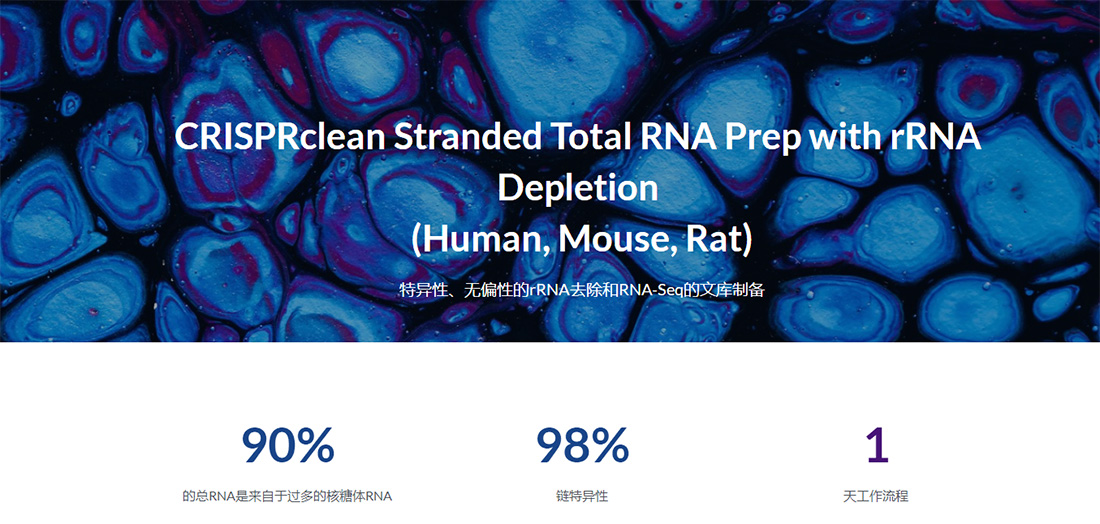Click the word Depletion in the heading
This screenshot has height=524, width=1100.
click(578, 188)
